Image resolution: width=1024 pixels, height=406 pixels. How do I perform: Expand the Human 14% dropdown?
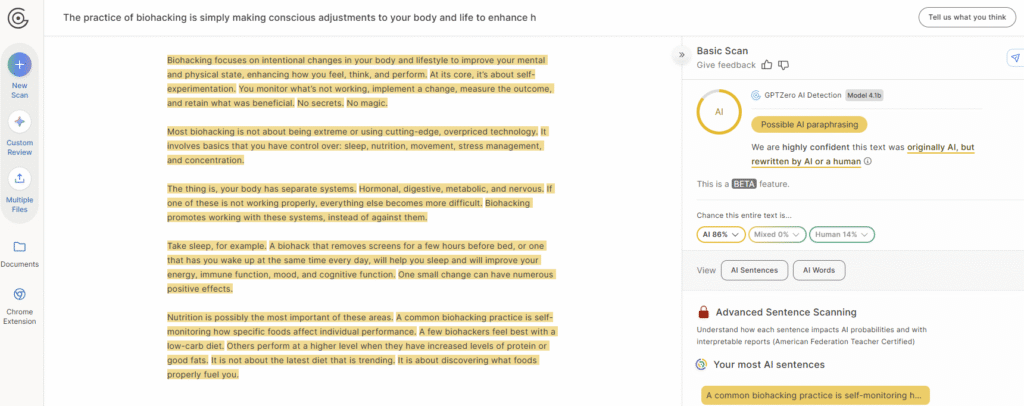coord(841,234)
